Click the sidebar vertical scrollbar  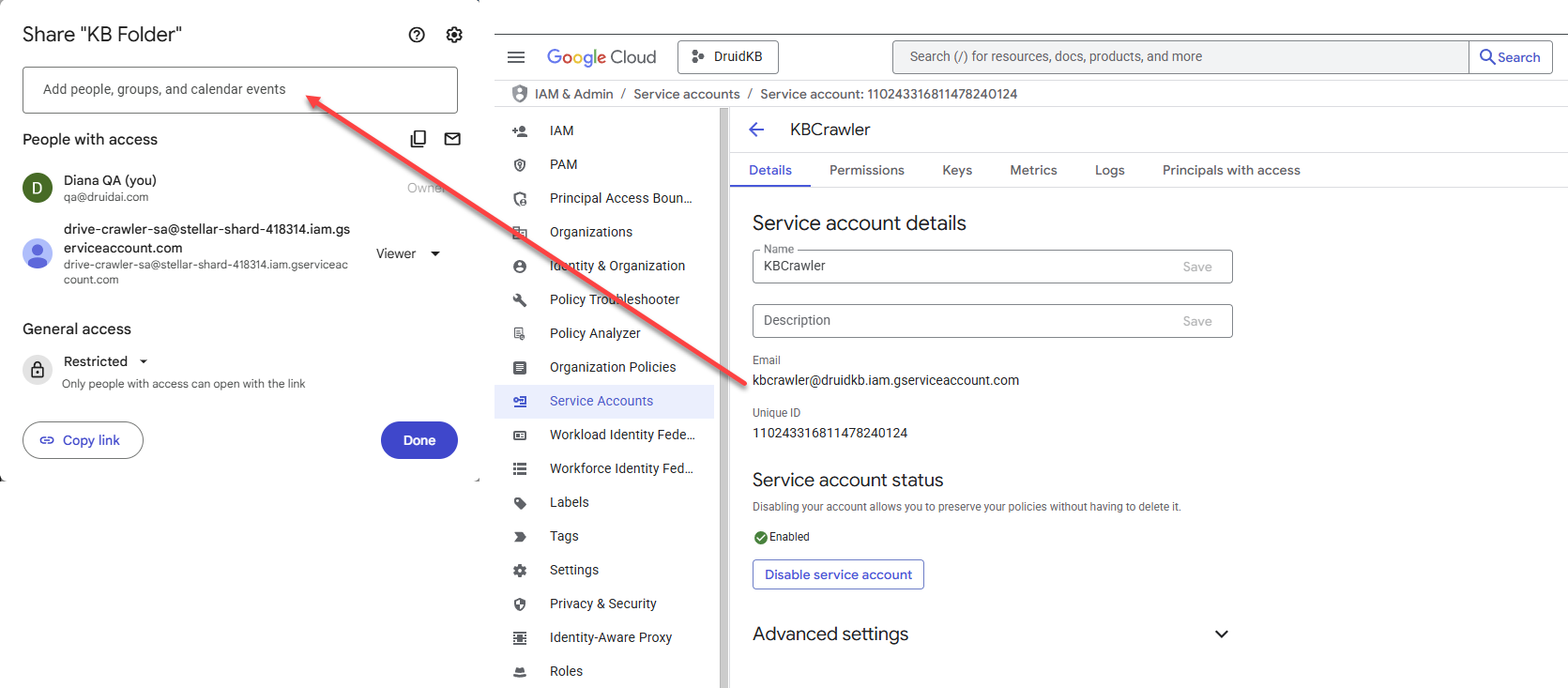coord(723,398)
